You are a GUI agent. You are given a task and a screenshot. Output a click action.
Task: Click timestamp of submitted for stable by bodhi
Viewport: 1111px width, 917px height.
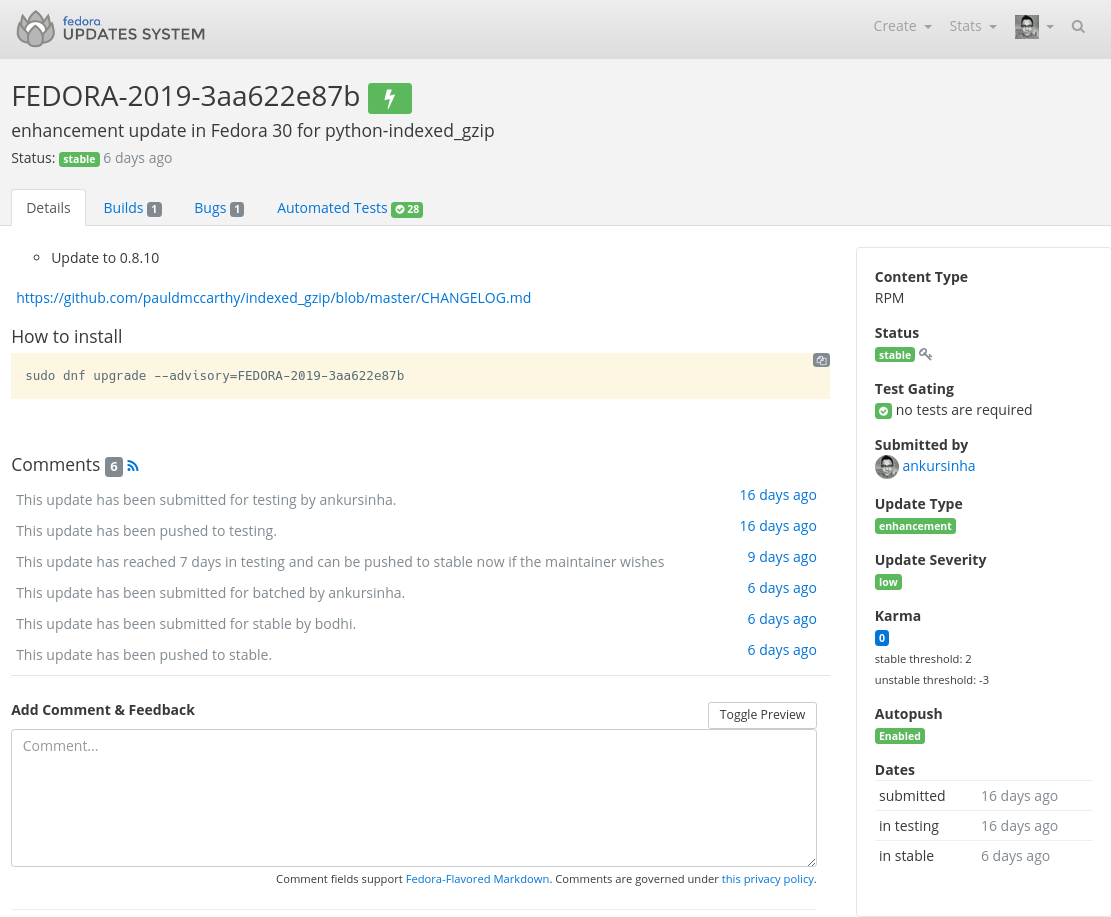(782, 619)
